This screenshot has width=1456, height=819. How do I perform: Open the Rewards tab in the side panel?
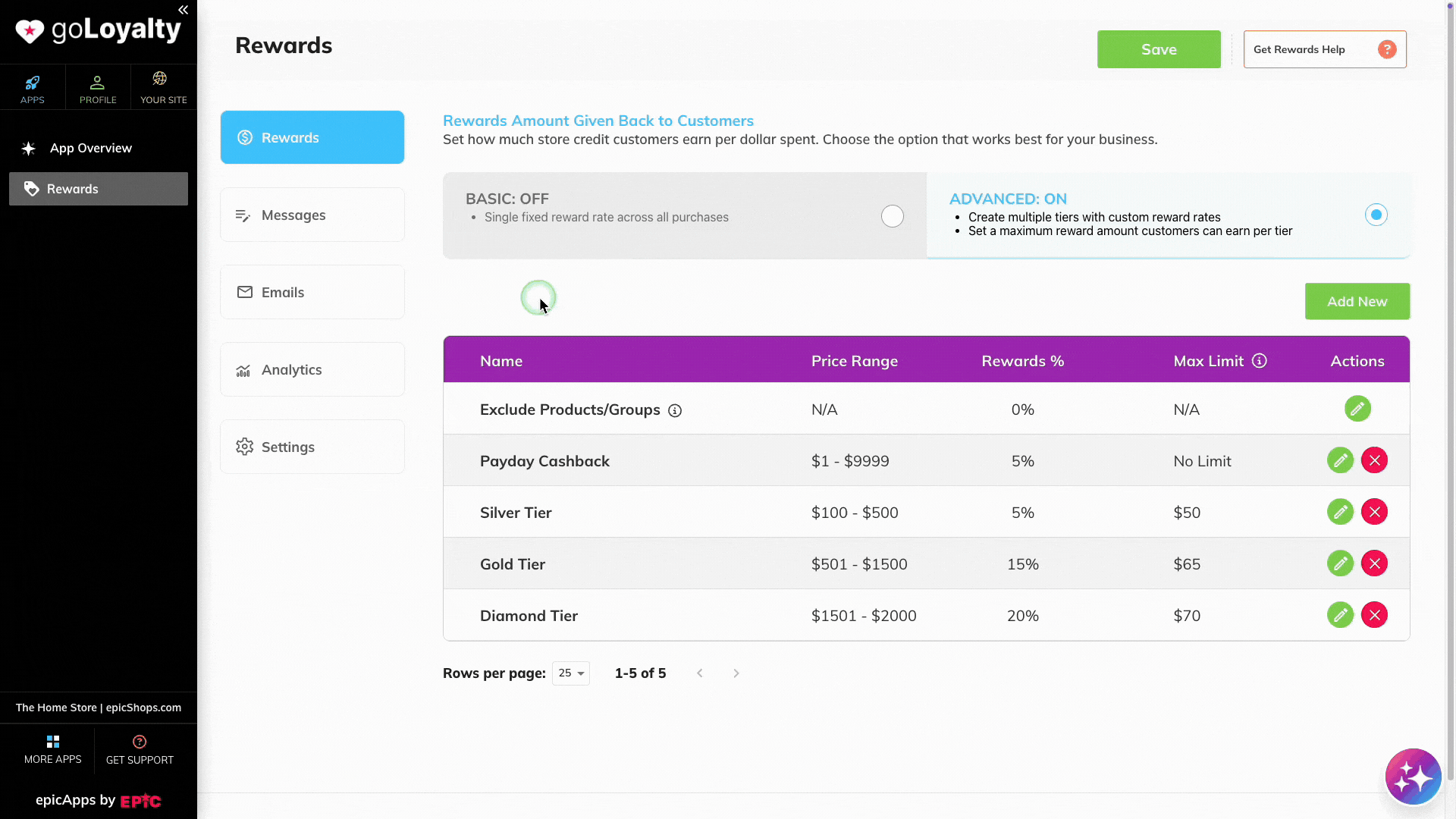tap(312, 137)
